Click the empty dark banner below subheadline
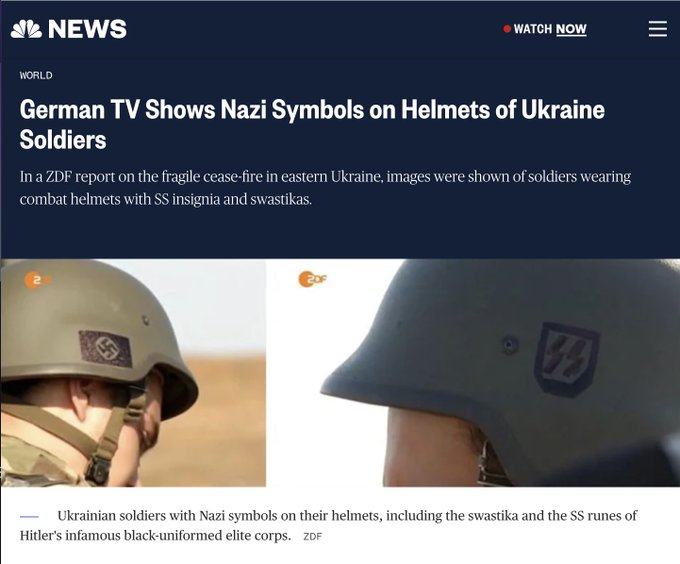This screenshot has width=680, height=564. [x=340, y=234]
